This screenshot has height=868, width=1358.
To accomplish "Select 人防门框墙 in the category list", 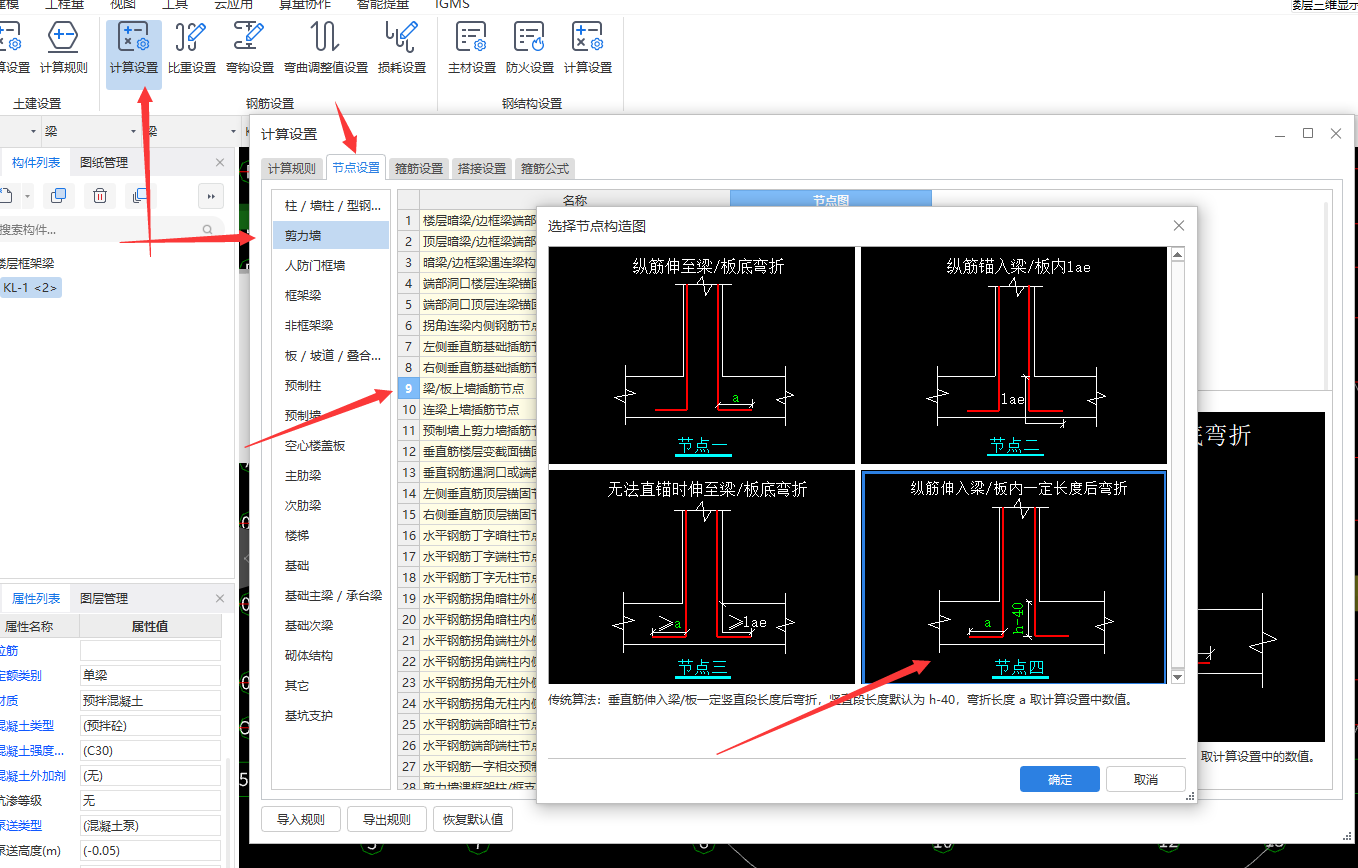I will pos(330,265).
